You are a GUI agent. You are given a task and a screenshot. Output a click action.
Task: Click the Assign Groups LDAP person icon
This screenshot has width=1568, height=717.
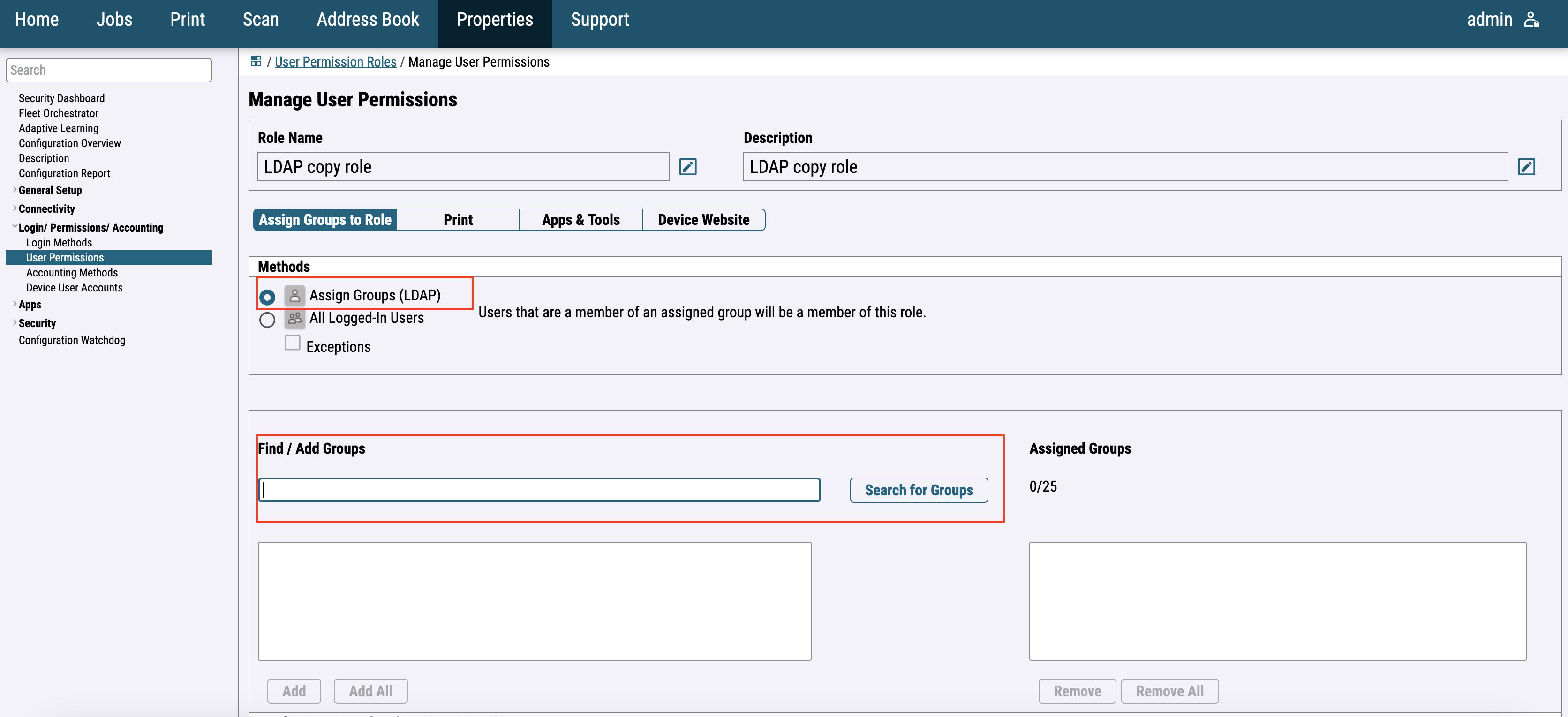pyautogui.click(x=294, y=296)
